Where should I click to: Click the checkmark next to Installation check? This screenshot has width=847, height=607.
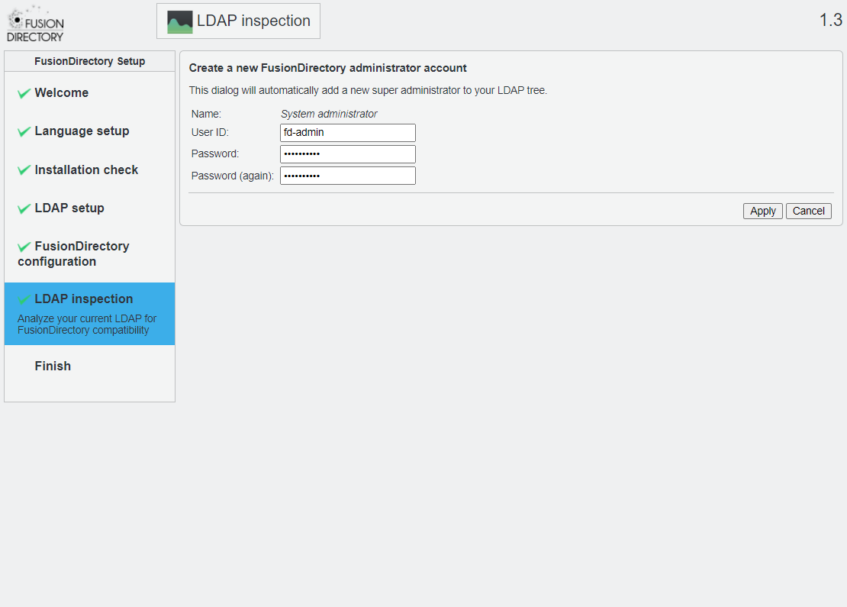(x=24, y=170)
